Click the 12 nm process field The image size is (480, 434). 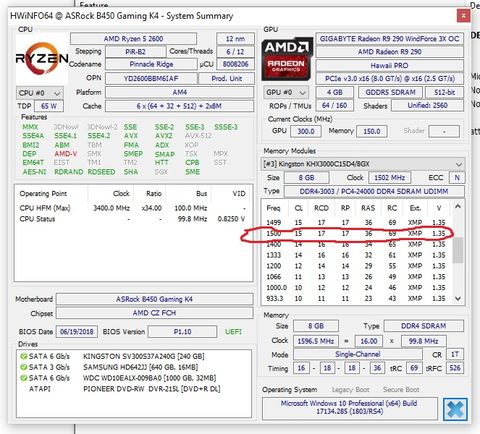(x=235, y=39)
